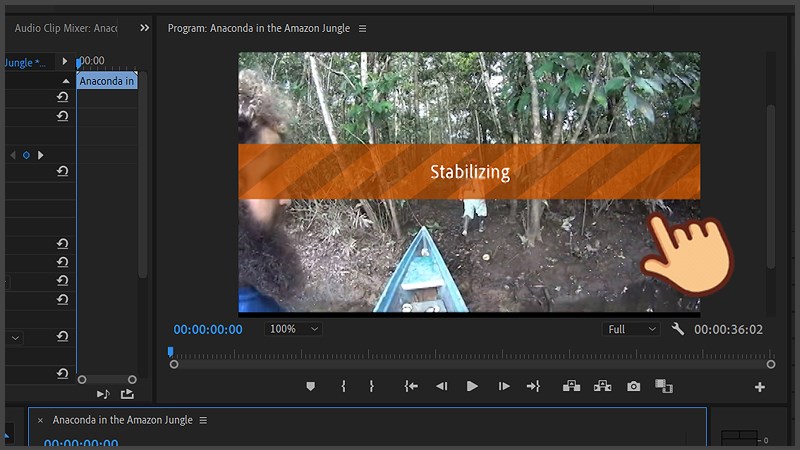Click the Jungle * sequence label
The height and width of the screenshot is (450, 800).
point(25,62)
